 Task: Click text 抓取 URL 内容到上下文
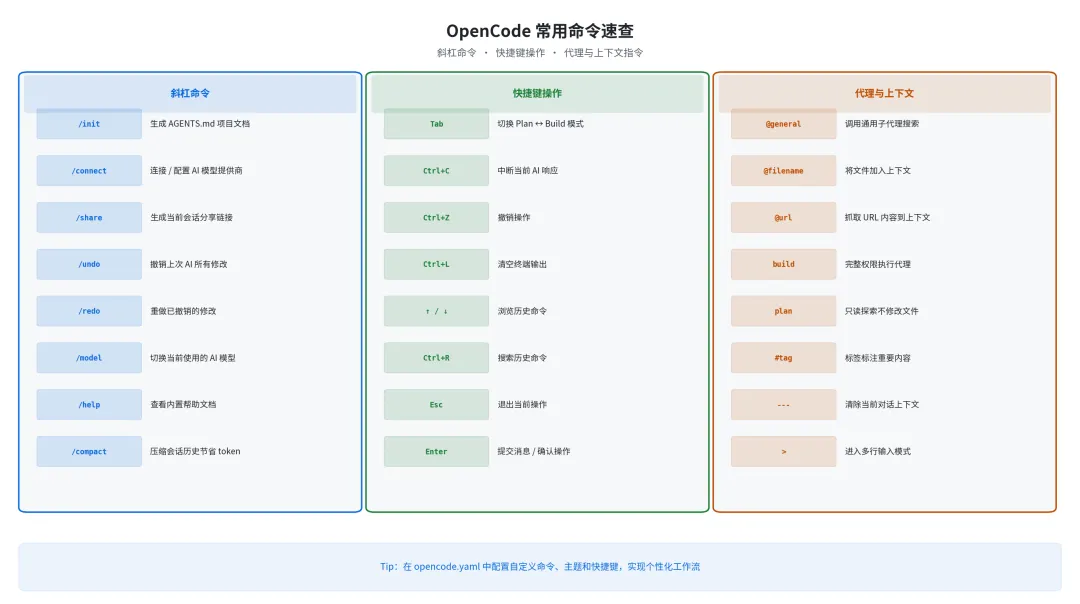pos(887,218)
